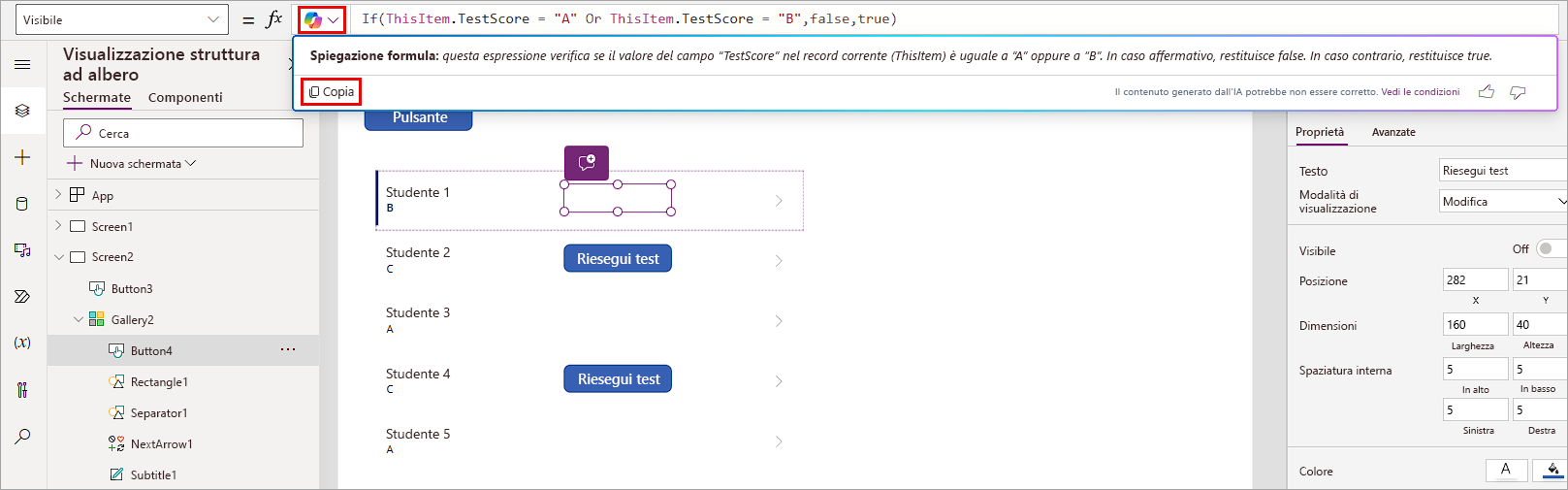Click the Testo field Riesegui test
Image resolution: width=1568 pixels, height=490 pixels.
(x=1503, y=171)
